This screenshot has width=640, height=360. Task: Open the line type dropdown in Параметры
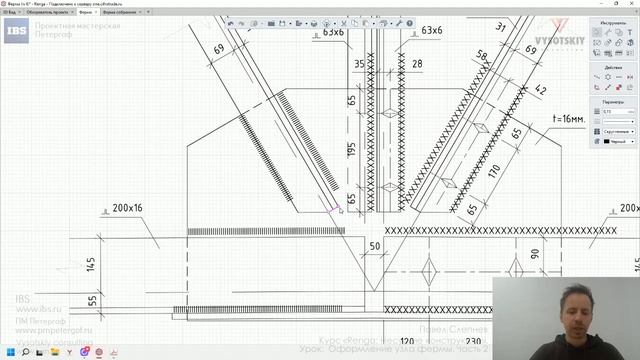click(619, 121)
